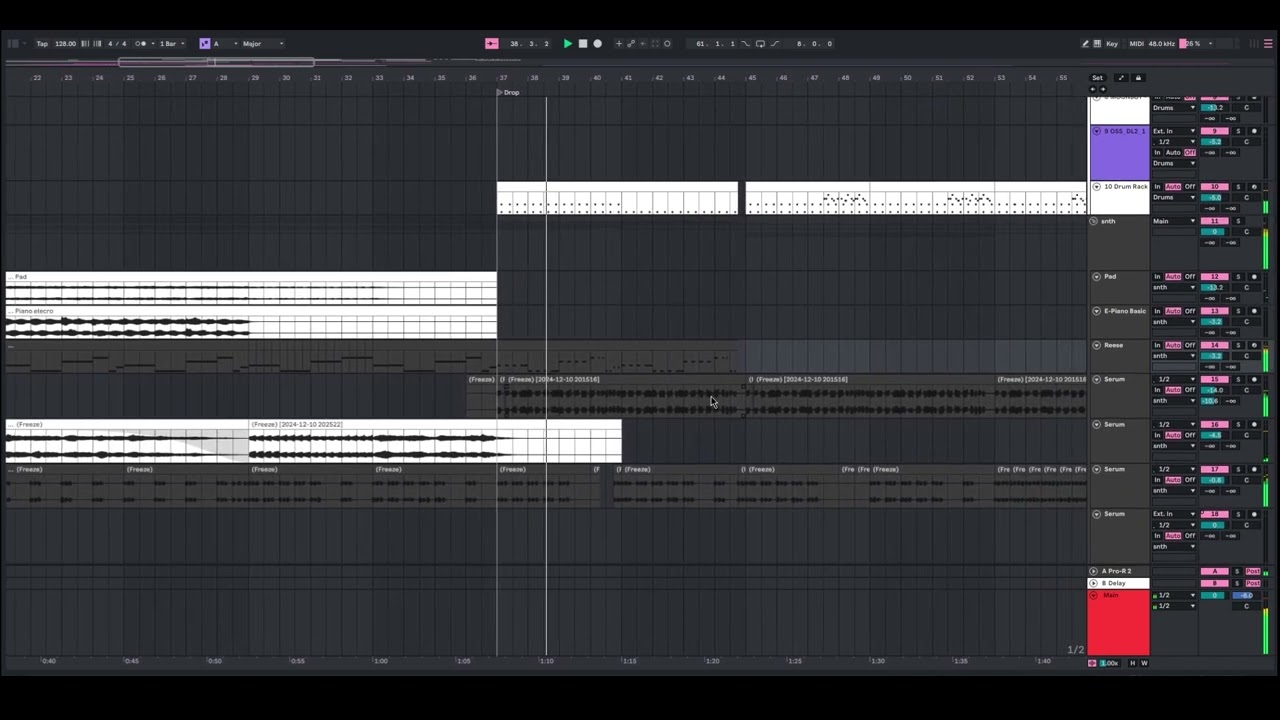Screen dimensions: 1280x720
Task: Adjust the -5.2 volume on 9 OSS_DL2_1
Action: (1215, 142)
